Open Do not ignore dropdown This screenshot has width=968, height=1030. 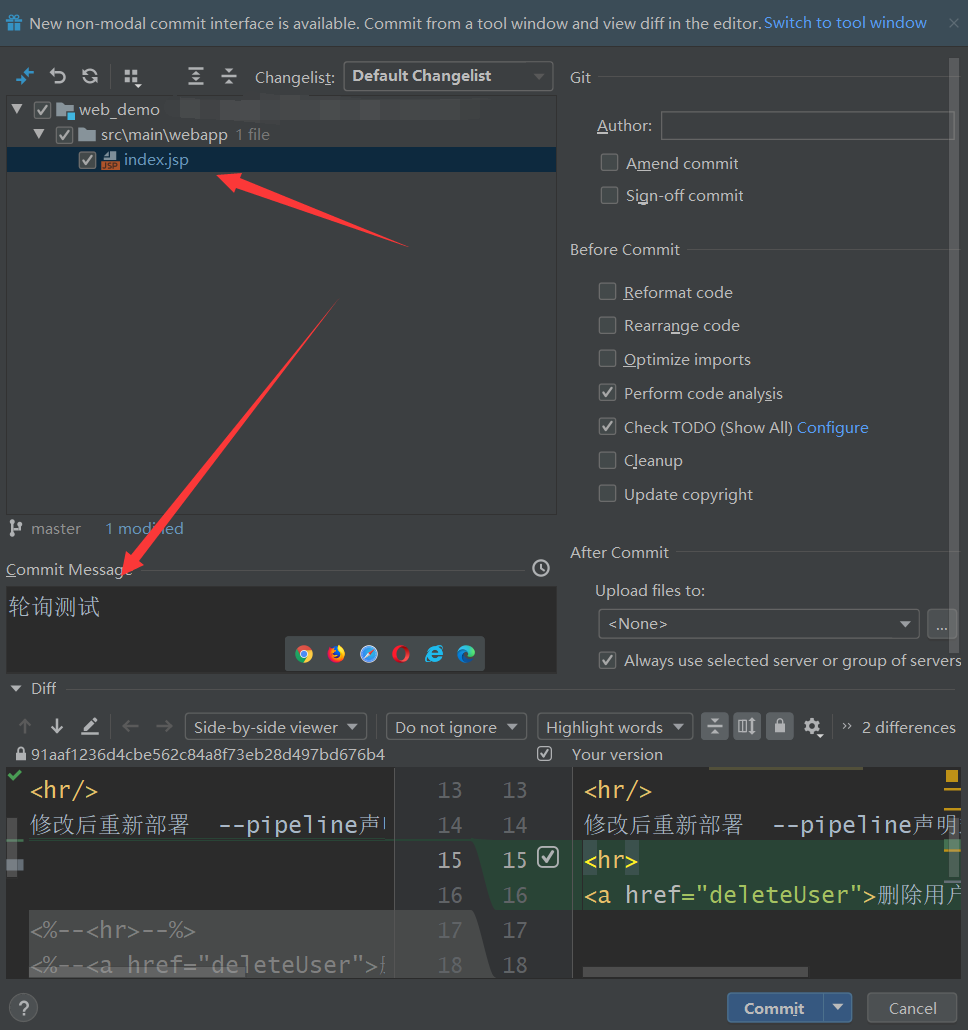coord(456,727)
